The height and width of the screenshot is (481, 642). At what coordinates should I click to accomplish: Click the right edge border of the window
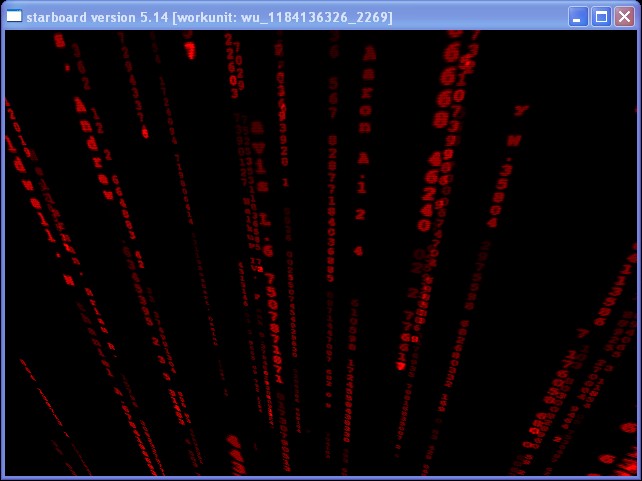click(x=639, y=250)
